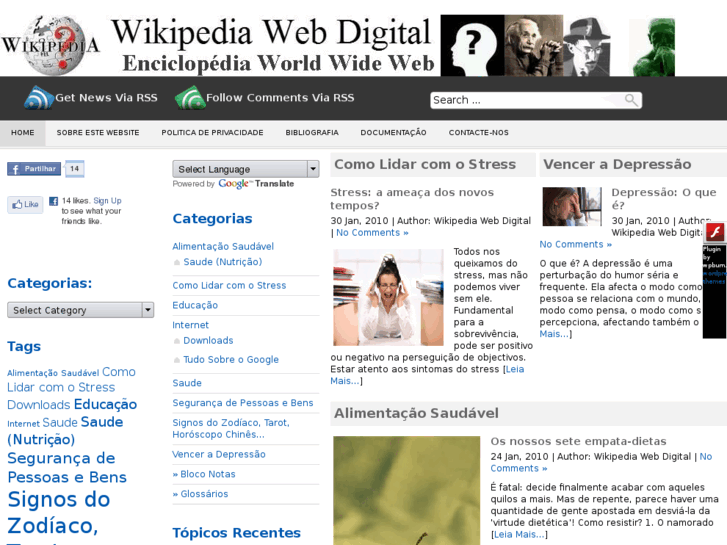Open the Follow Comments Via RSS link

click(280, 98)
